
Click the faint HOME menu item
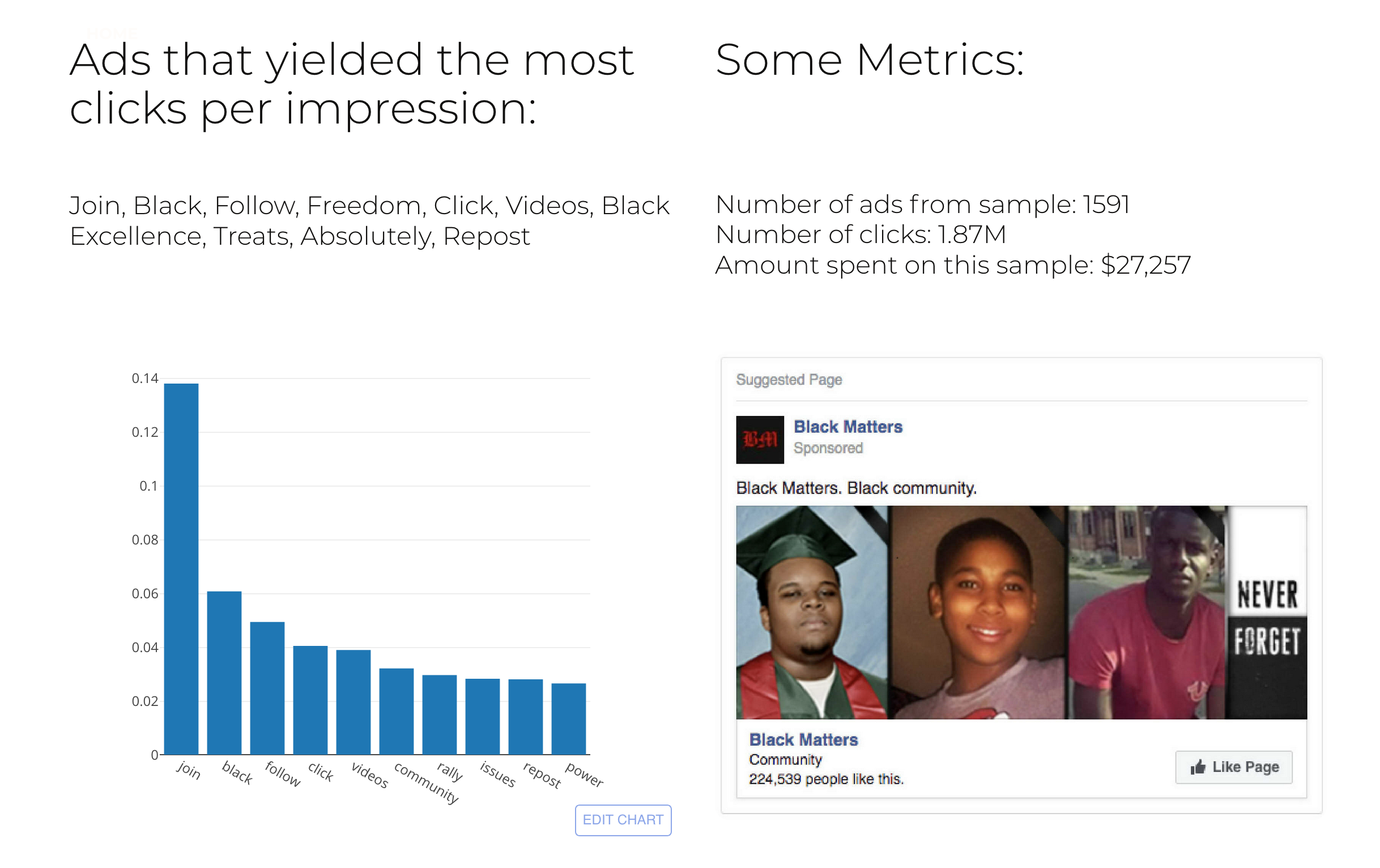[112, 33]
